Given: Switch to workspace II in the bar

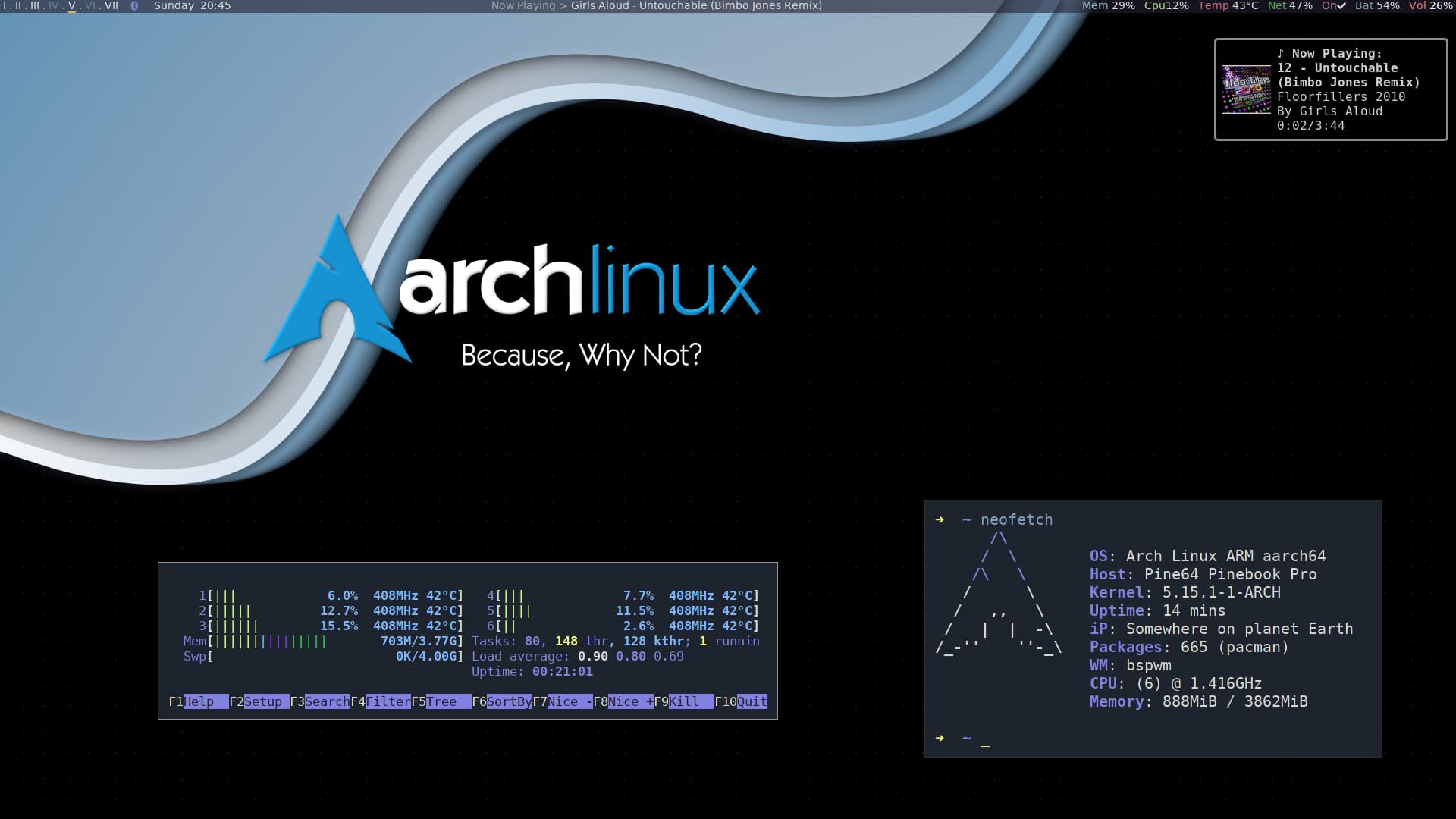Looking at the screenshot, I should (x=19, y=5).
